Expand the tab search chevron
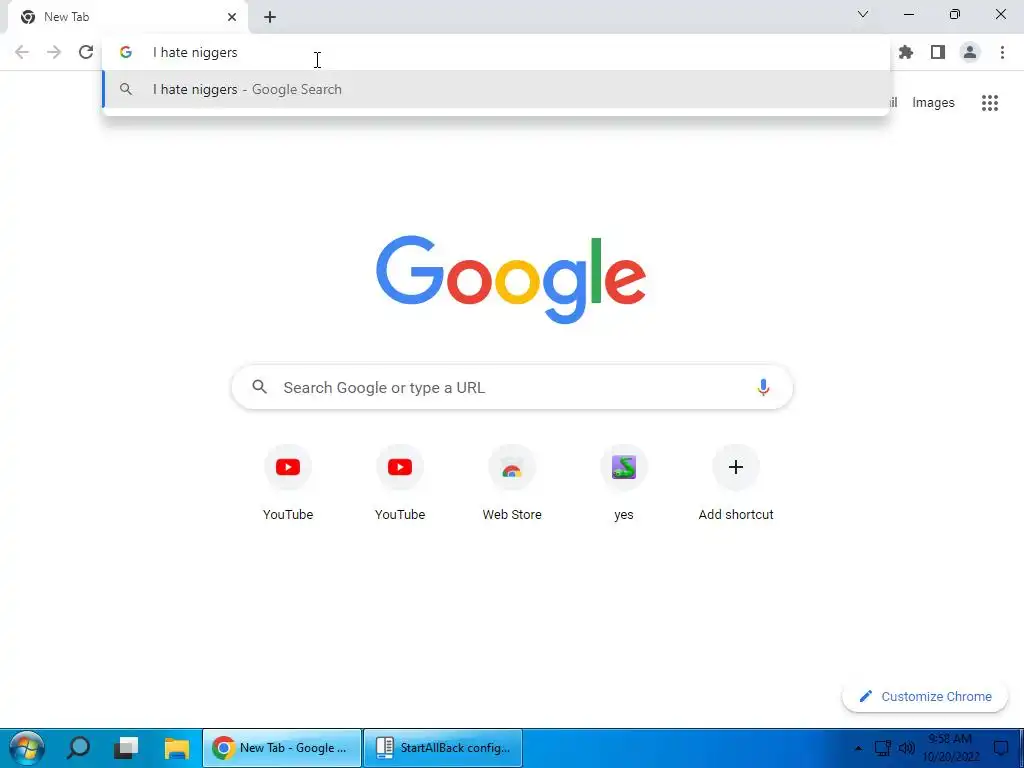Image resolution: width=1024 pixels, height=768 pixels. (863, 14)
